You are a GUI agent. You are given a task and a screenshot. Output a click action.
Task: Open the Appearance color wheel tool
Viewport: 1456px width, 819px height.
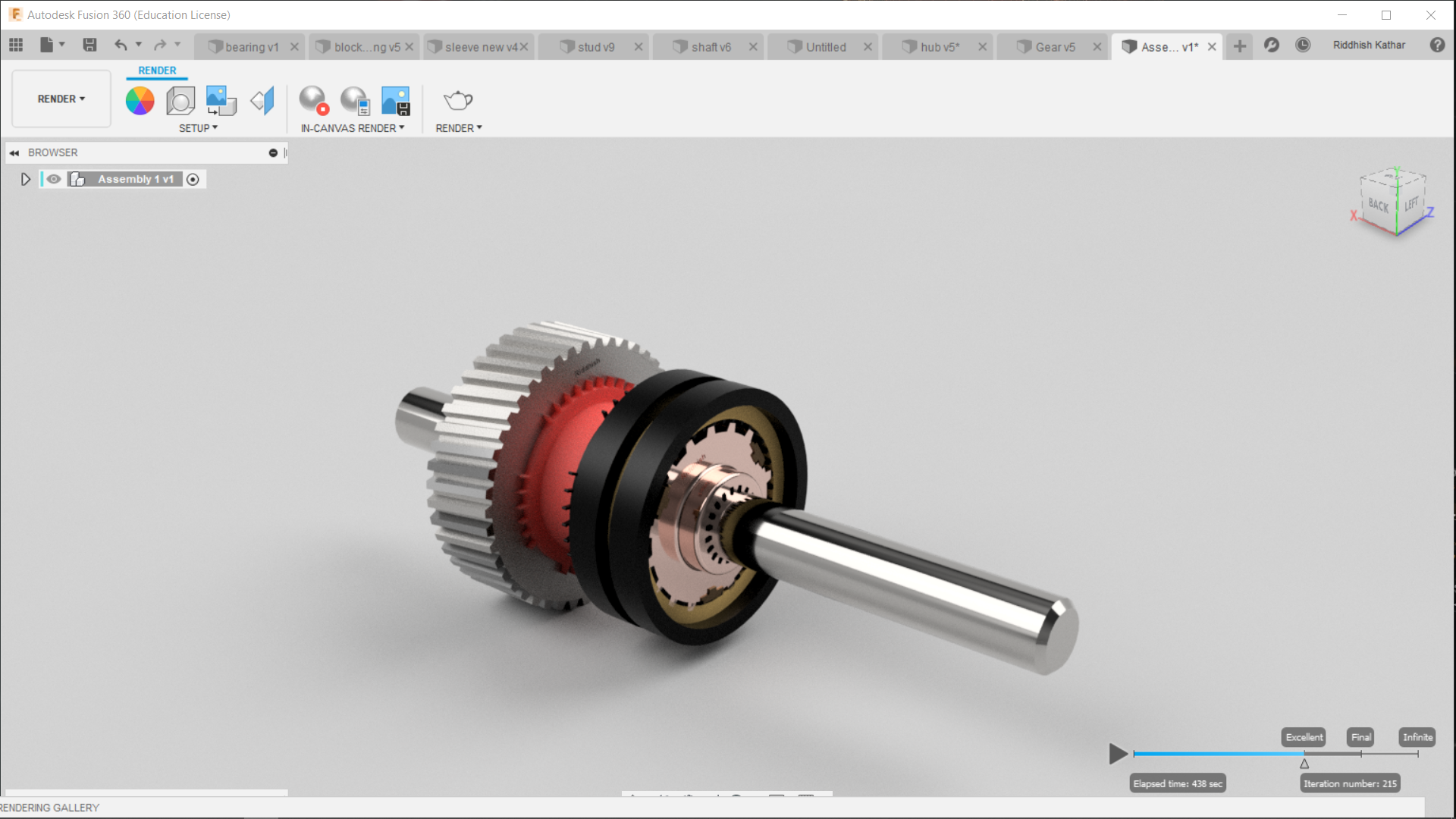(x=140, y=100)
